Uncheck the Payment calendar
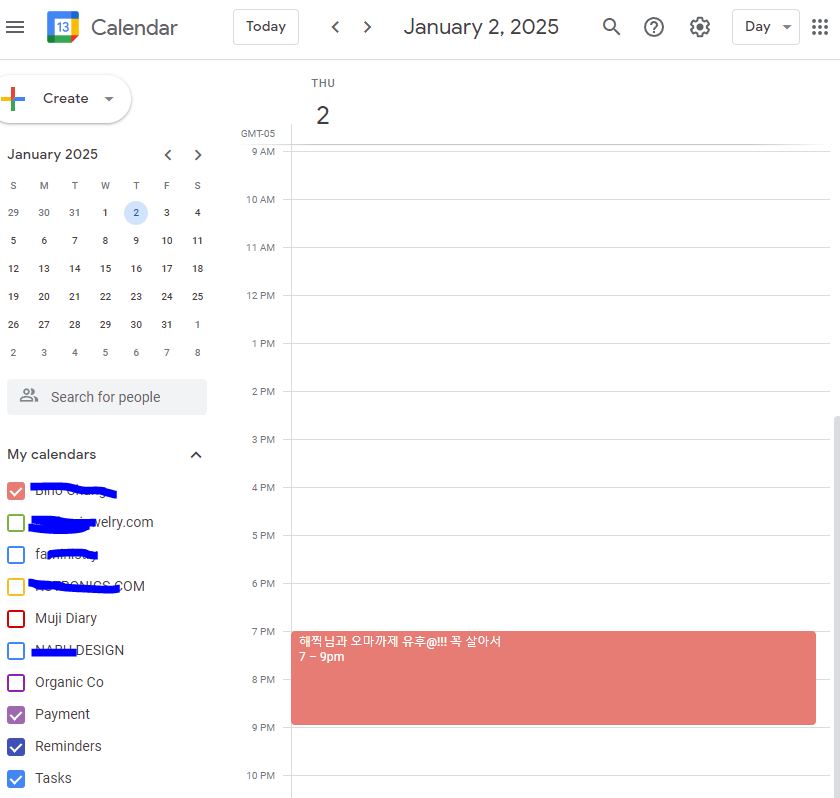840x798 pixels. coord(16,714)
